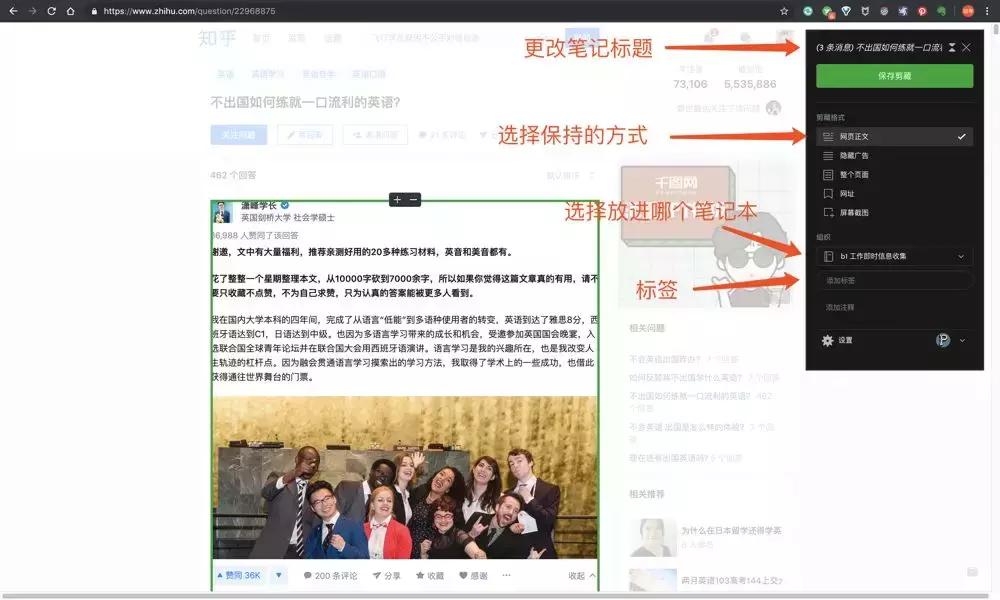The height and width of the screenshot is (600, 1000).
Task: Open the notebook selector showing b1 工作即时信息收集
Action: (895, 254)
